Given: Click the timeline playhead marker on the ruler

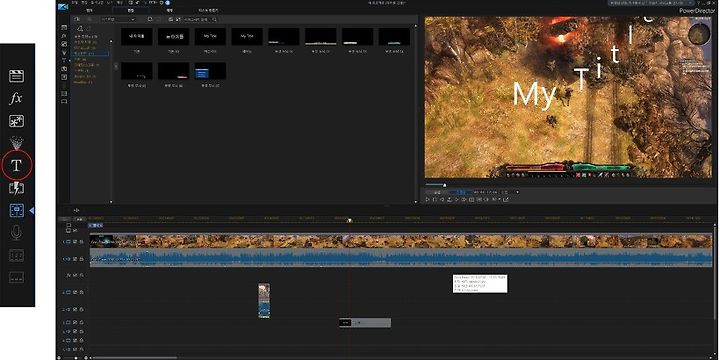Looking at the screenshot, I should click(x=349, y=220).
